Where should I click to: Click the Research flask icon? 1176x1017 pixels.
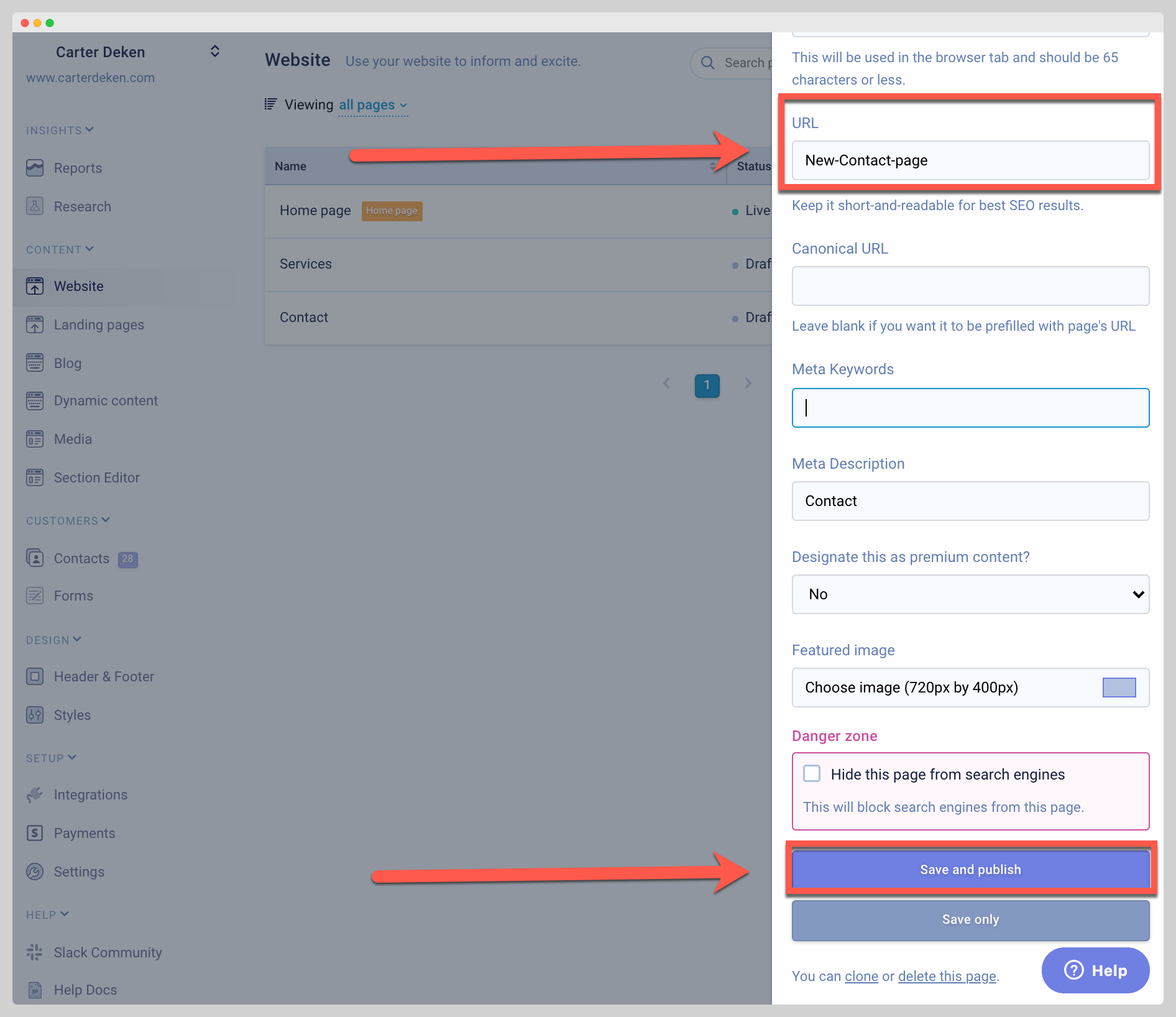tap(35, 206)
